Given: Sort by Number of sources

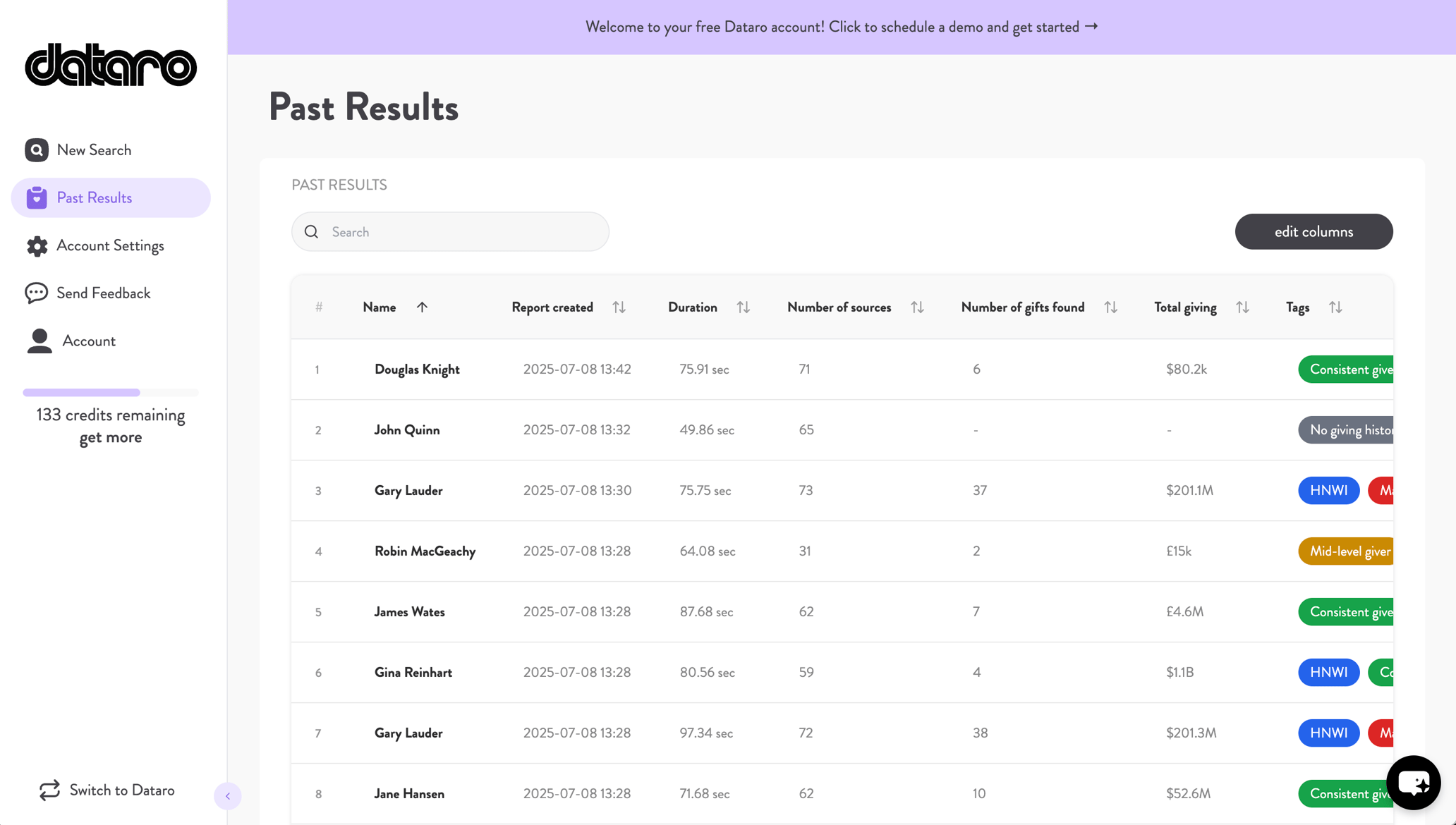Looking at the screenshot, I should coord(917,307).
